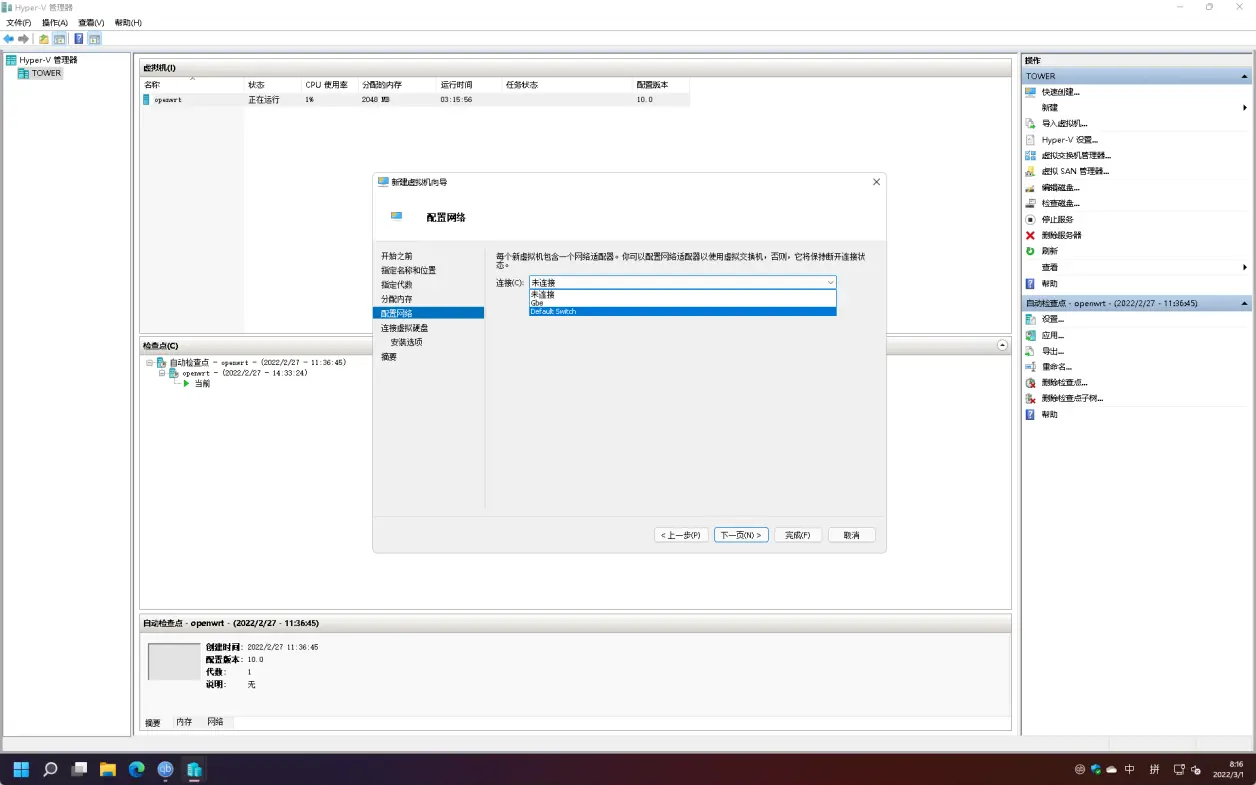Select the 当前 node in checkpoint tree

[x=202, y=384]
